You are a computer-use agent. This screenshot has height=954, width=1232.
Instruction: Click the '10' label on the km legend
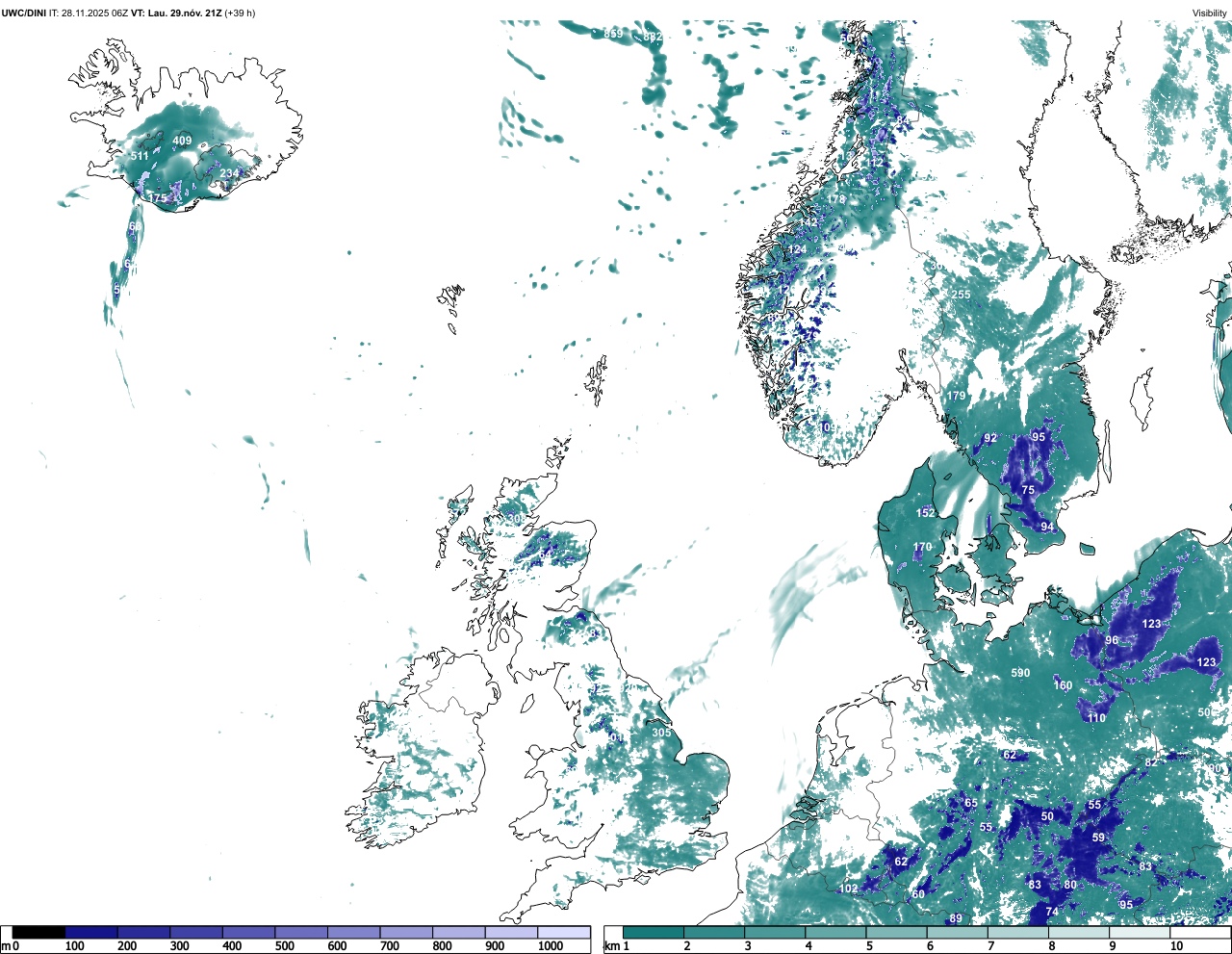pyautogui.click(x=1176, y=946)
